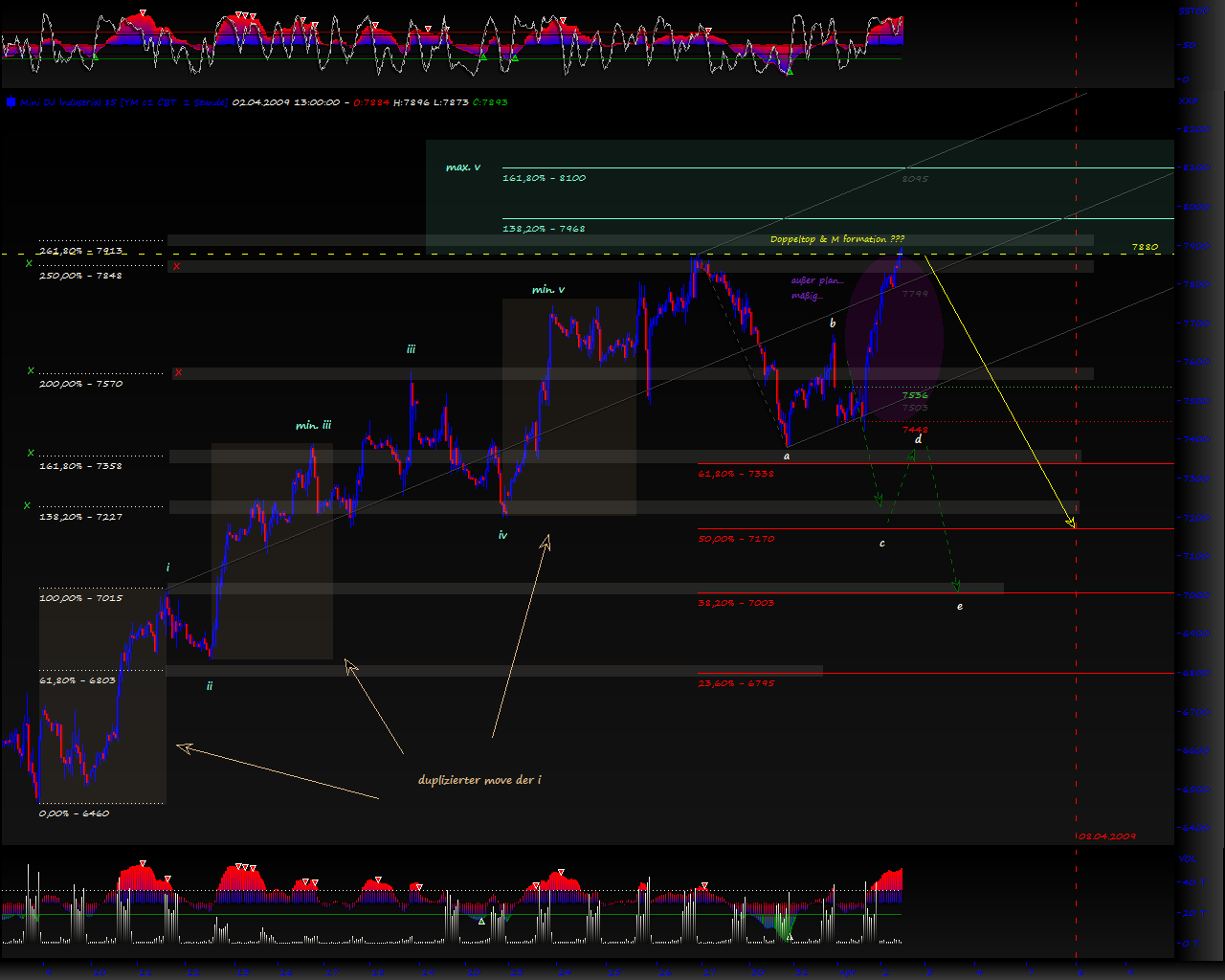
Task: Select the '61,80% - 6803' Fibonacci label
Action: [77, 680]
